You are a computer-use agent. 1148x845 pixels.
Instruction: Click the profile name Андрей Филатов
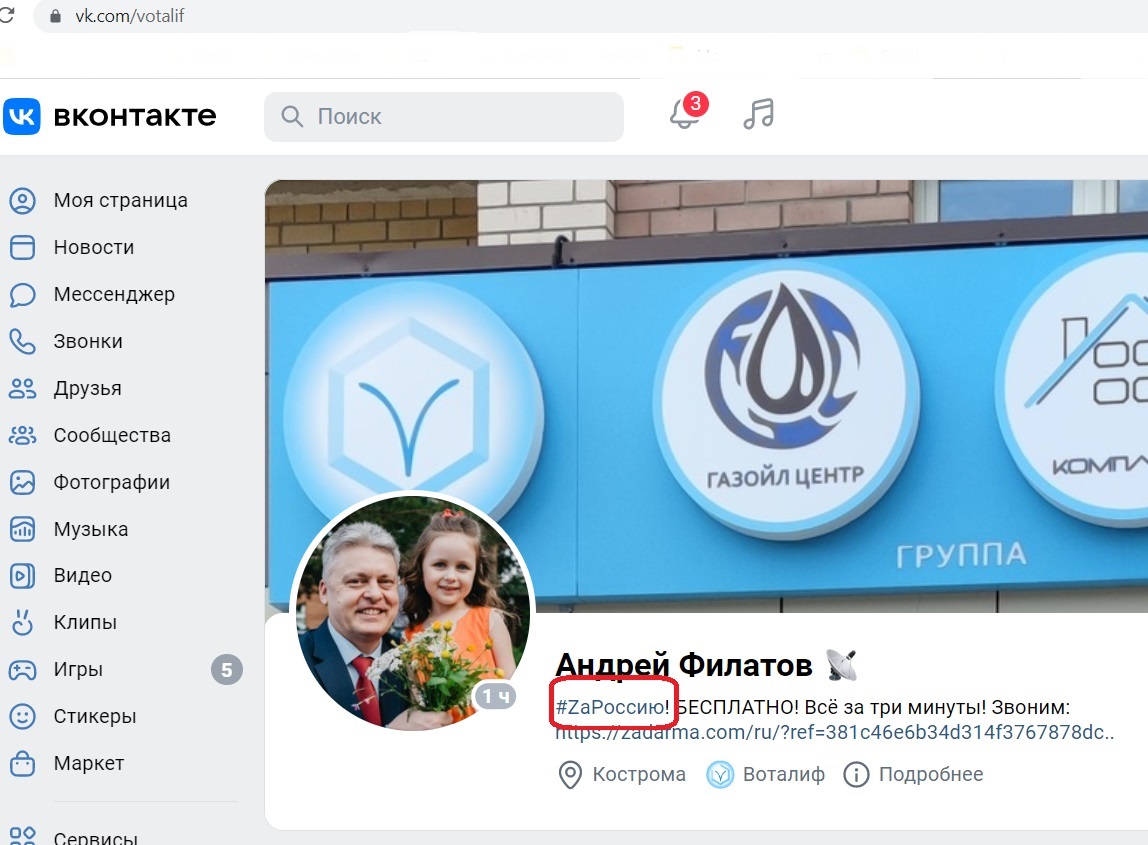[684, 665]
